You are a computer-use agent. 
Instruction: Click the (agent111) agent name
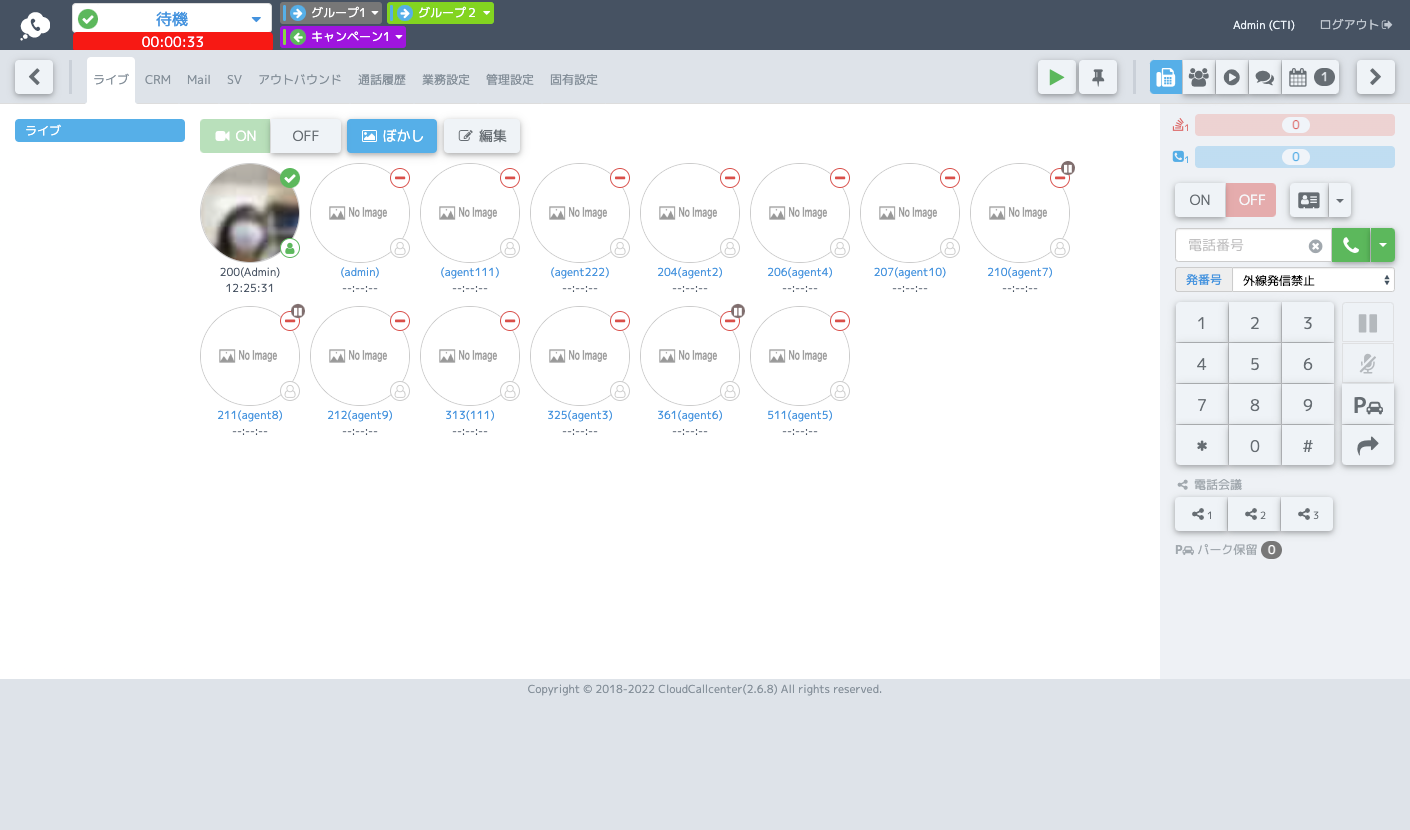click(470, 272)
